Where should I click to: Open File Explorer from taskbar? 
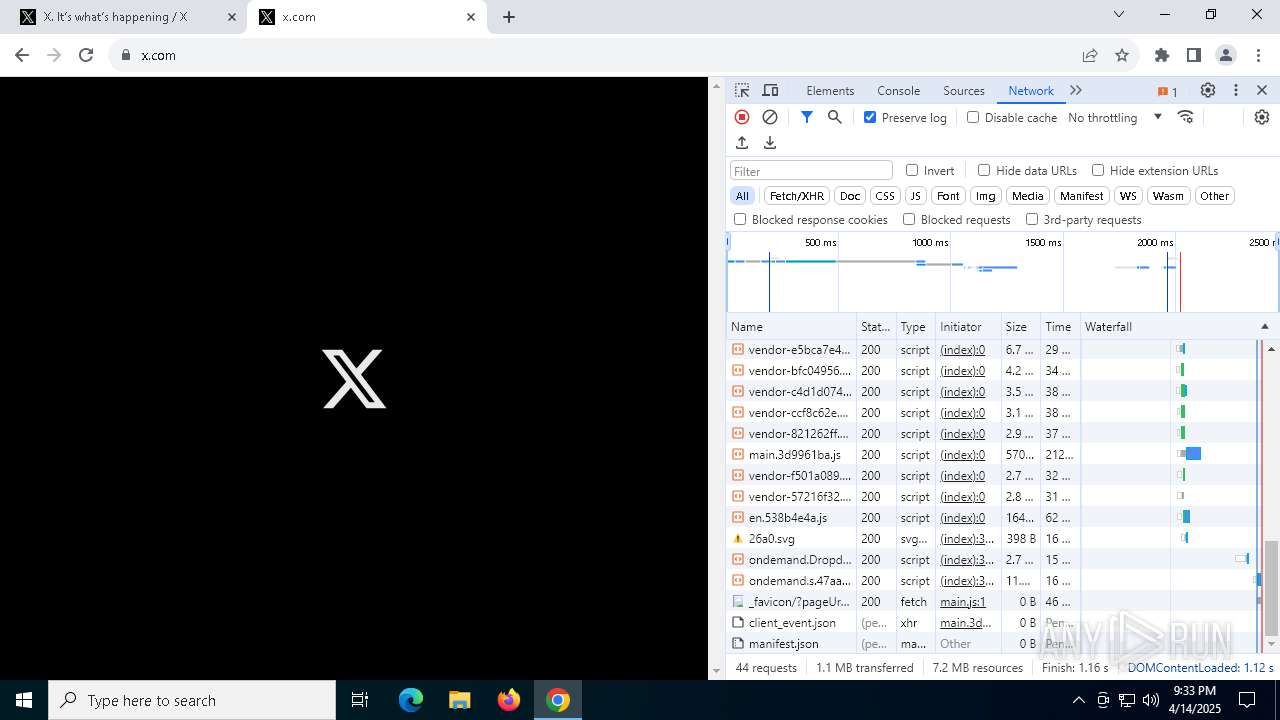pos(460,700)
